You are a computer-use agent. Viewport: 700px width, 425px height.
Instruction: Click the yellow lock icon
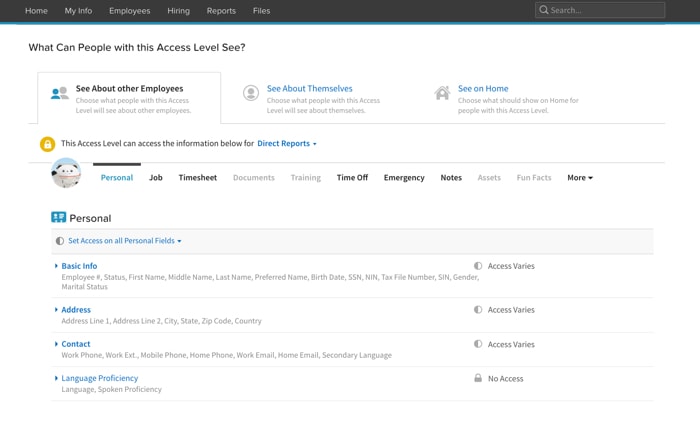47,144
